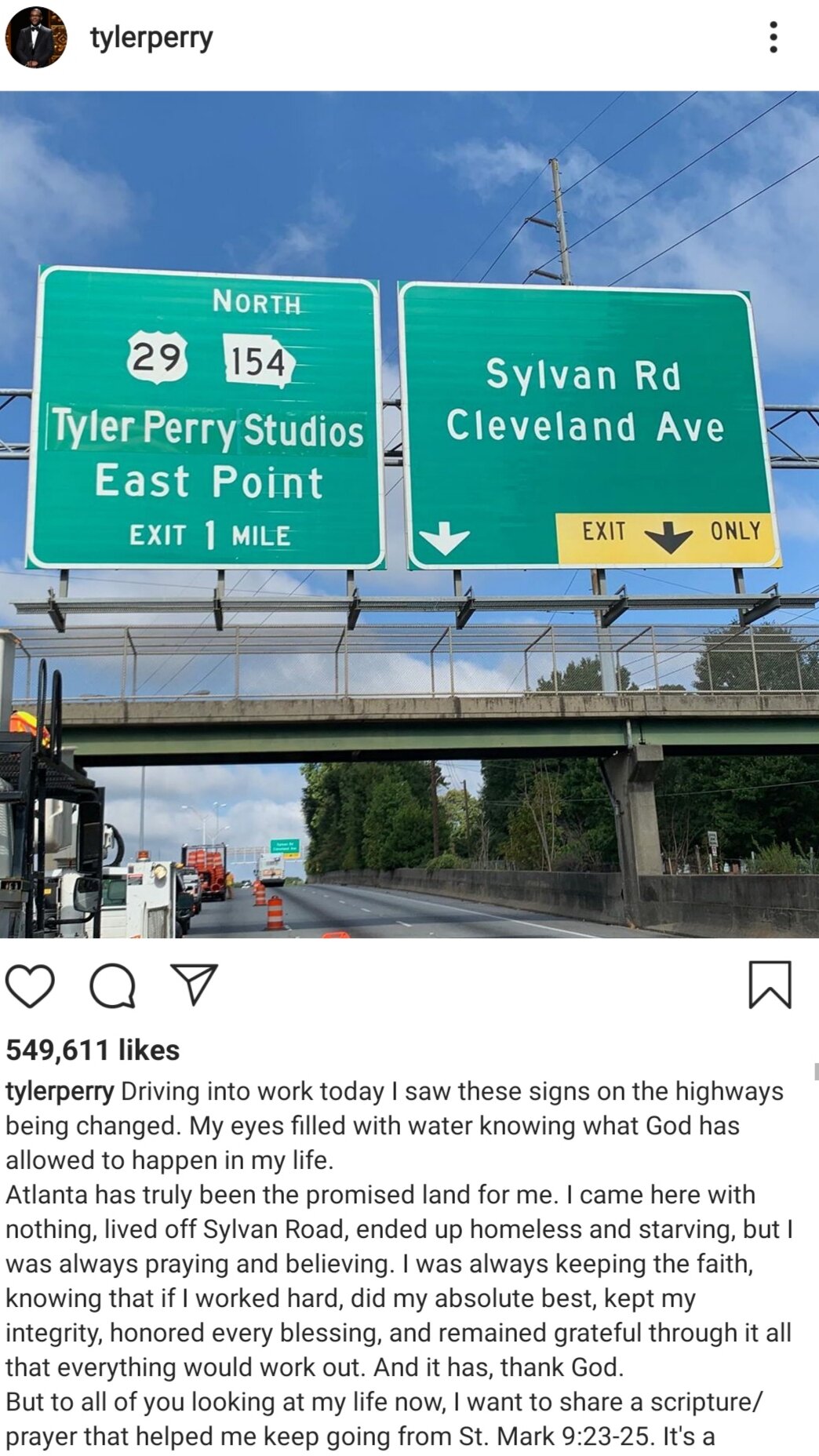Tap the orange traffic barrel in the photo

pyautogui.click(x=275, y=912)
